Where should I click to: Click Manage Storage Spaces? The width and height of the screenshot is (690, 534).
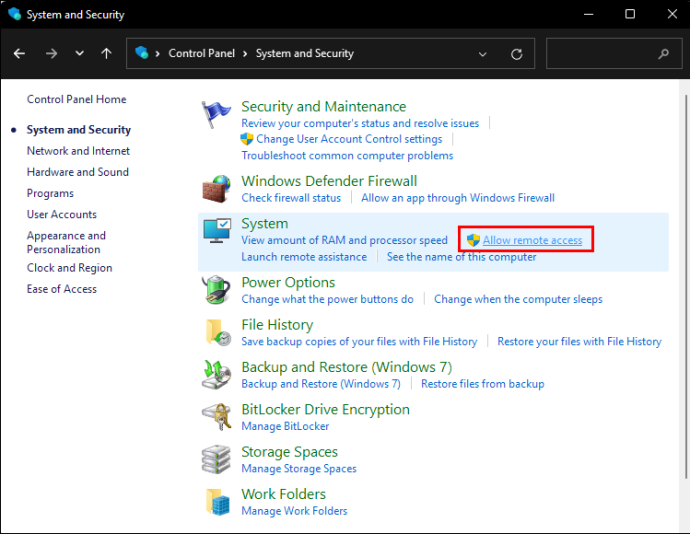click(299, 468)
